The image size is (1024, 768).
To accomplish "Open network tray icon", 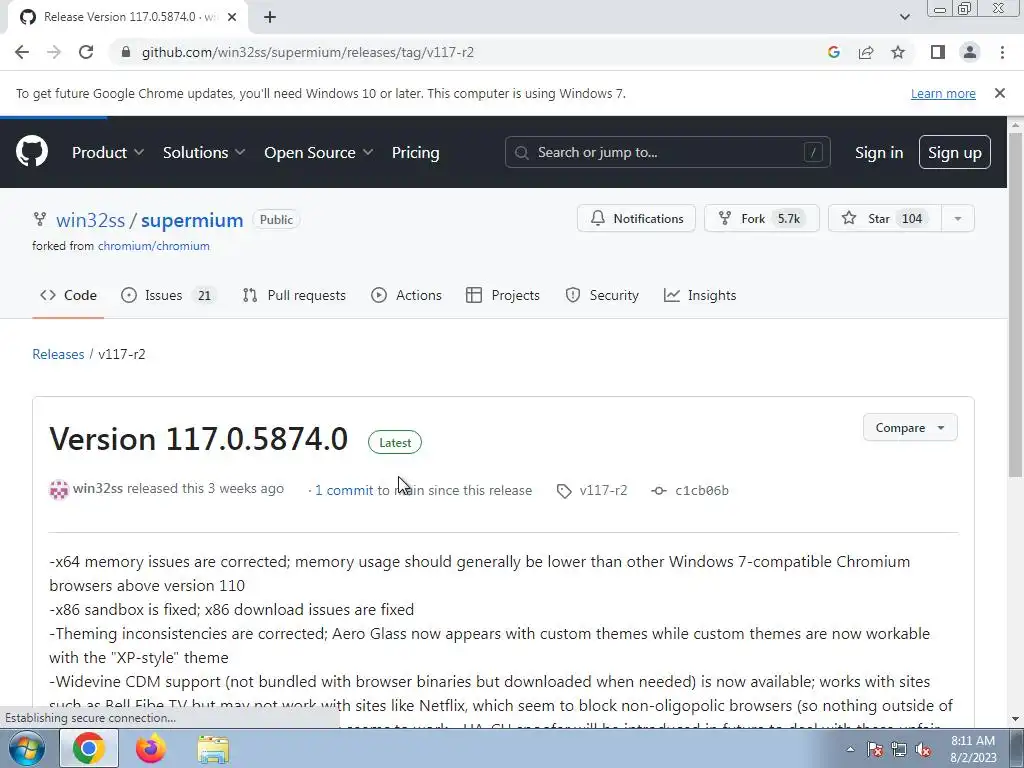I will [x=899, y=750].
